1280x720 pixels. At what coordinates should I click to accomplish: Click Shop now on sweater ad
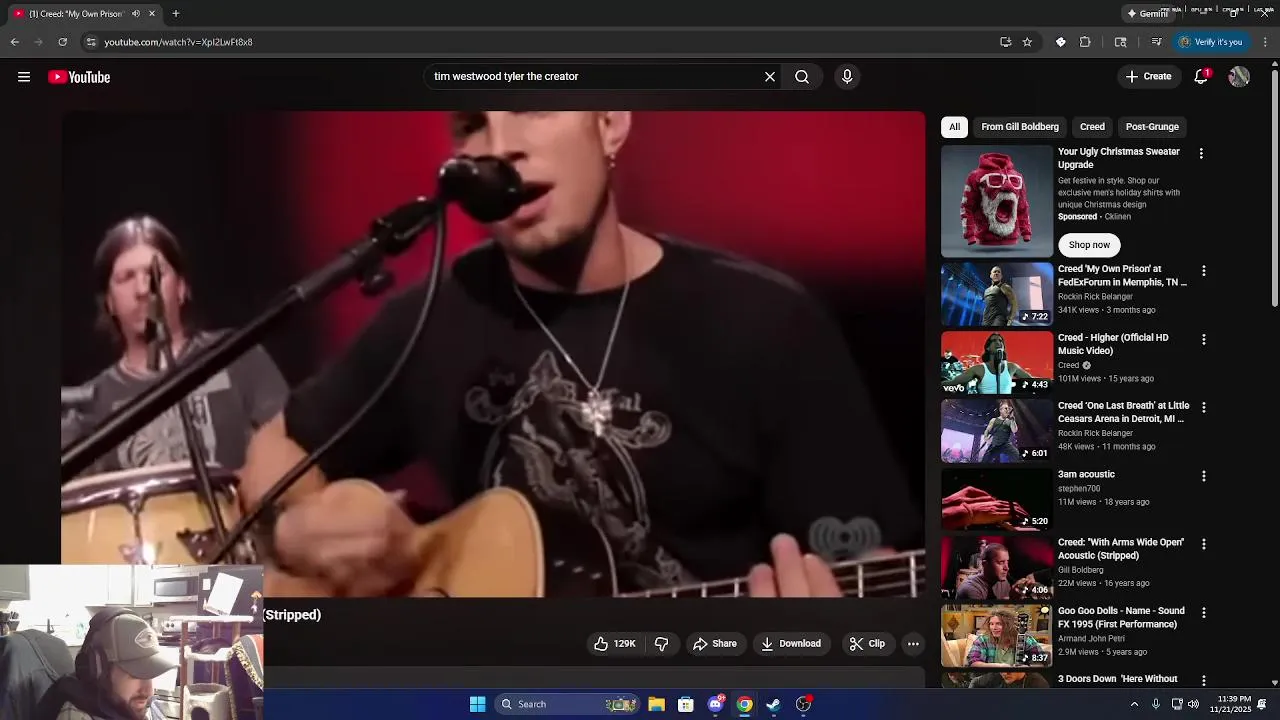tap(1089, 245)
